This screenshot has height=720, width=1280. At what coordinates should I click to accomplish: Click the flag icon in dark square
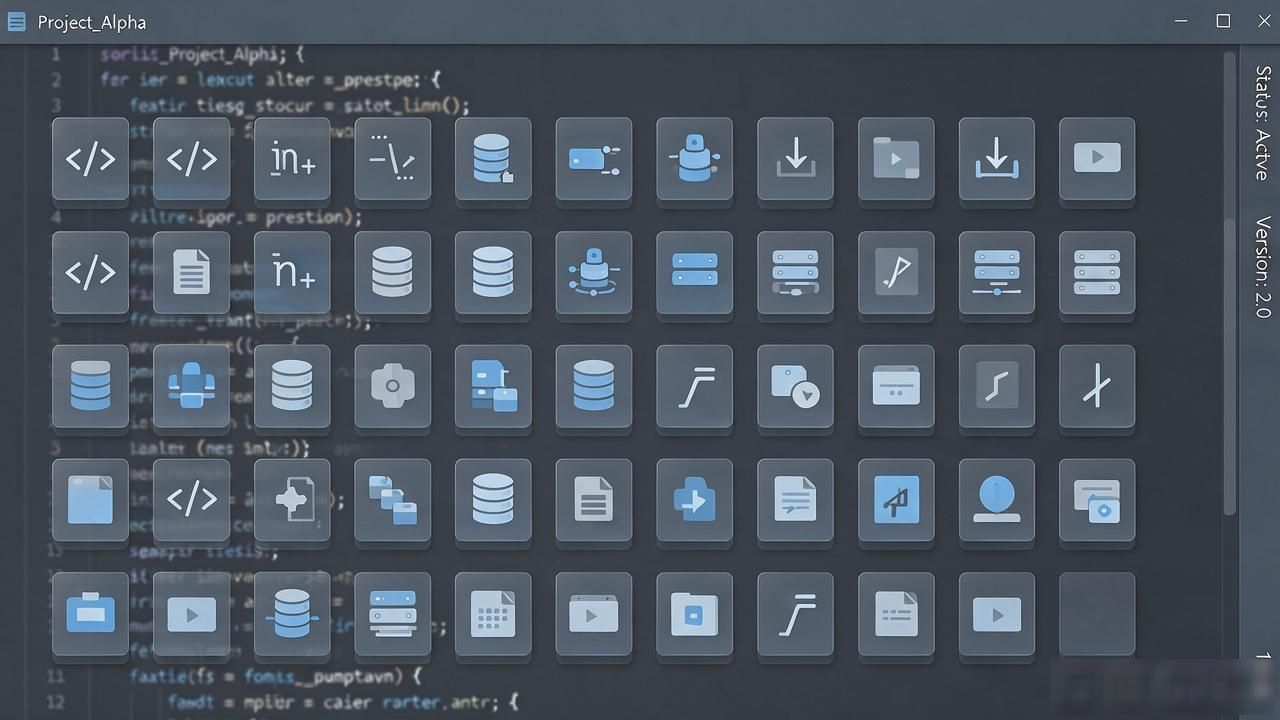pos(896,272)
